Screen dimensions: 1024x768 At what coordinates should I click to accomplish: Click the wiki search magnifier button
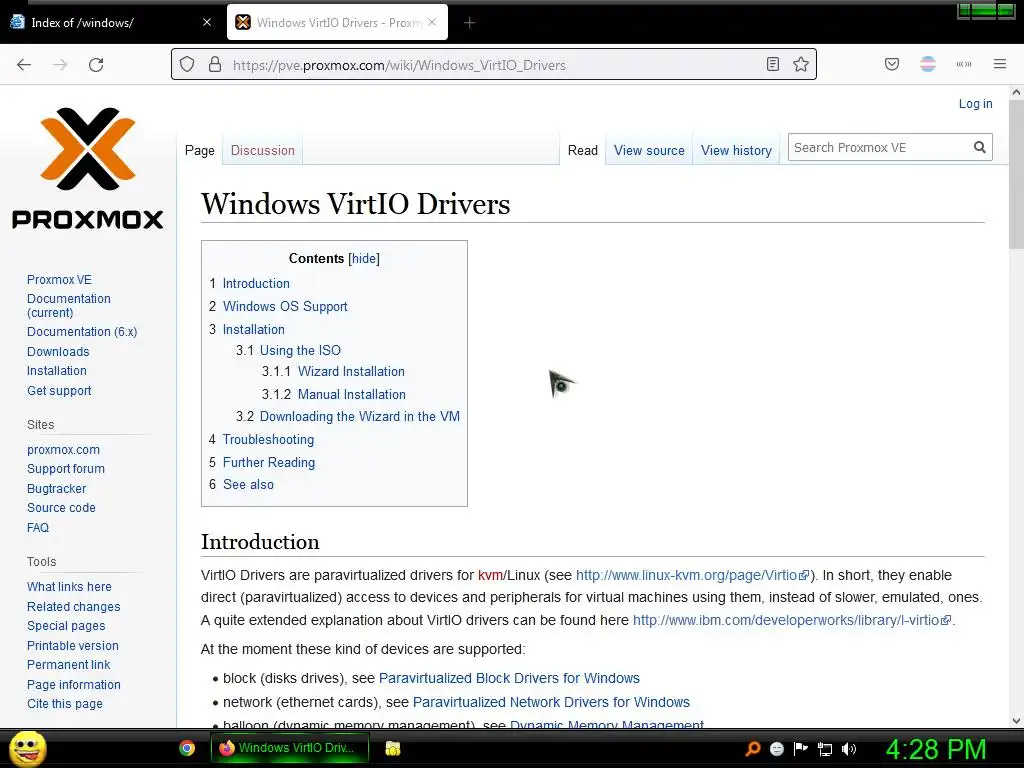980,148
